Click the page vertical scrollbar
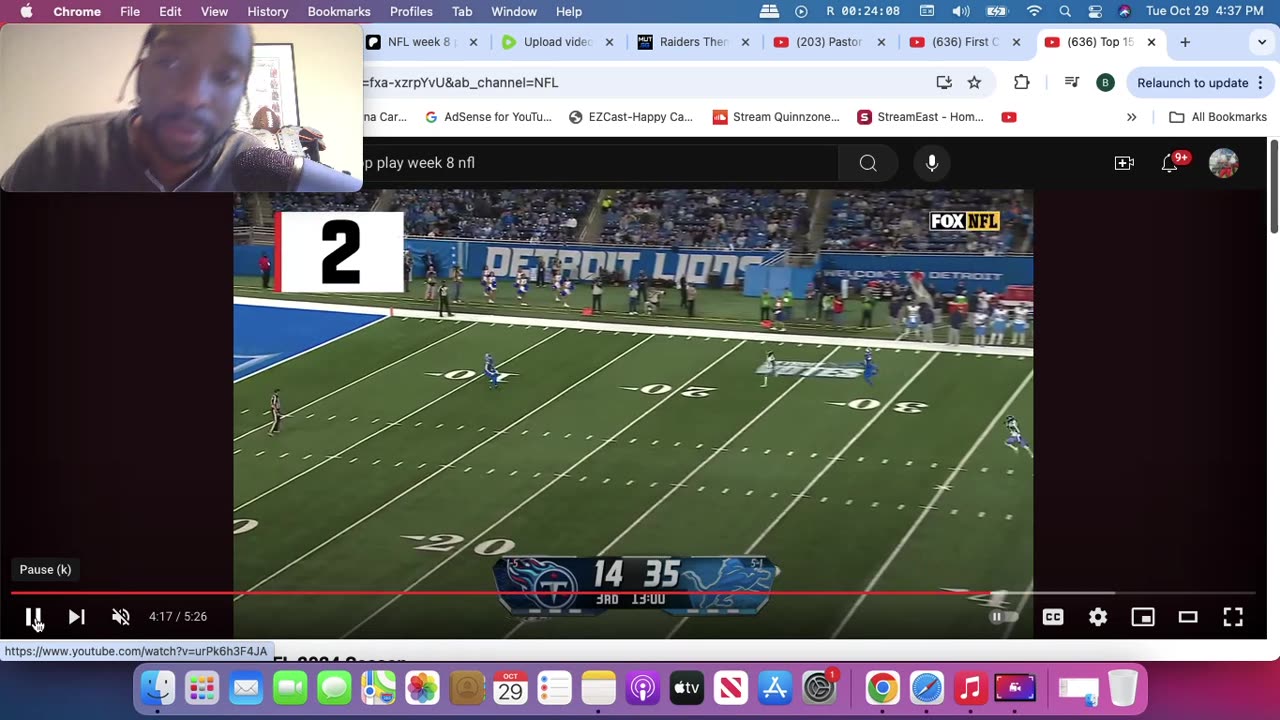 click(x=1274, y=188)
